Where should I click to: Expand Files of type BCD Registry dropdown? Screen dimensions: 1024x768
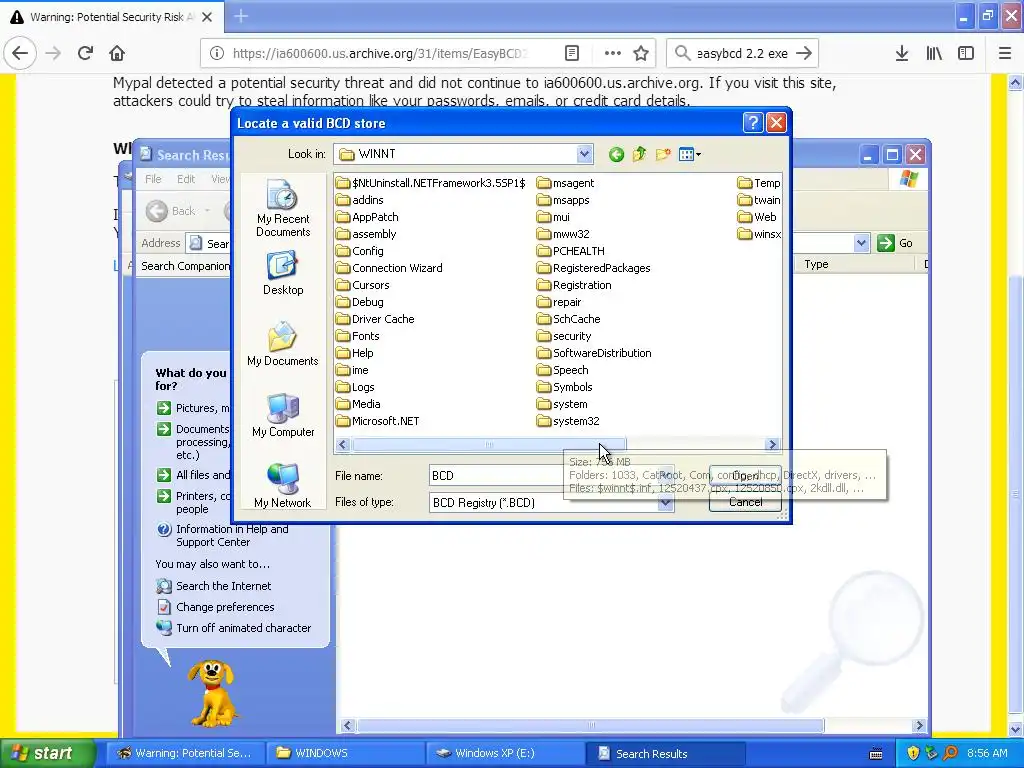pyautogui.click(x=665, y=503)
